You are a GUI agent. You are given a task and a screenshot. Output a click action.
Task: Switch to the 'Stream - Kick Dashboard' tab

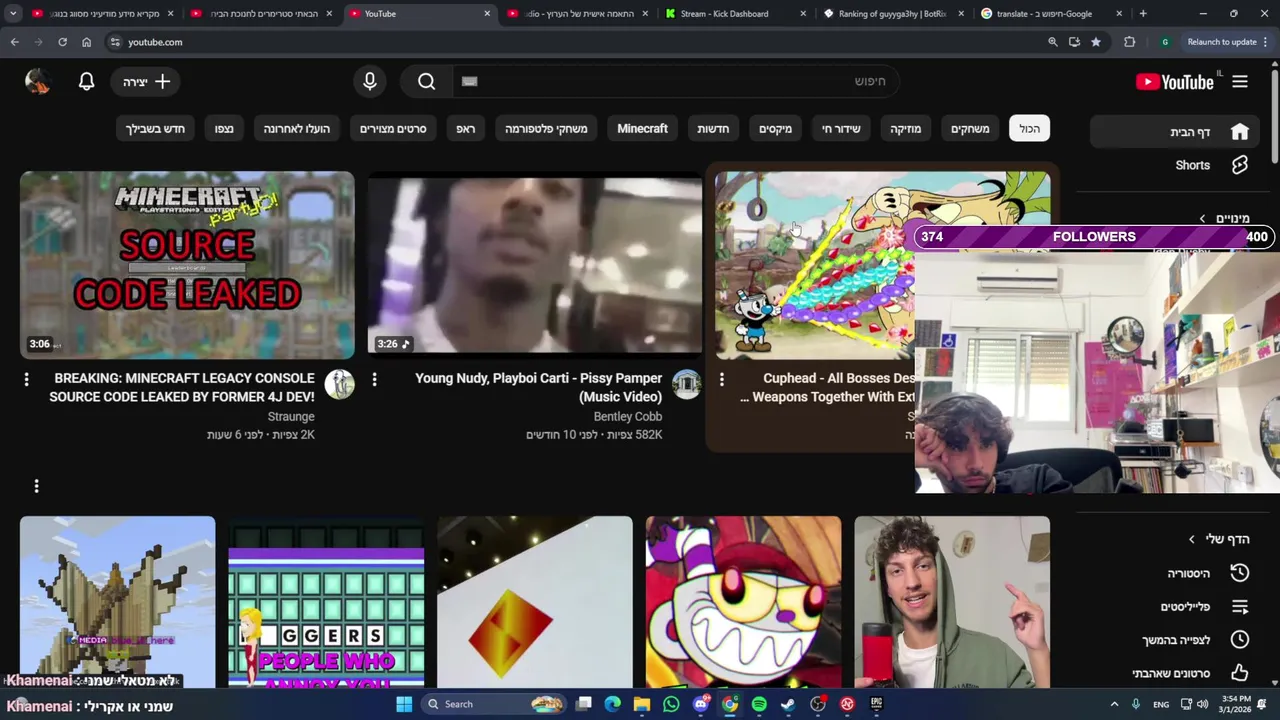coord(735,14)
